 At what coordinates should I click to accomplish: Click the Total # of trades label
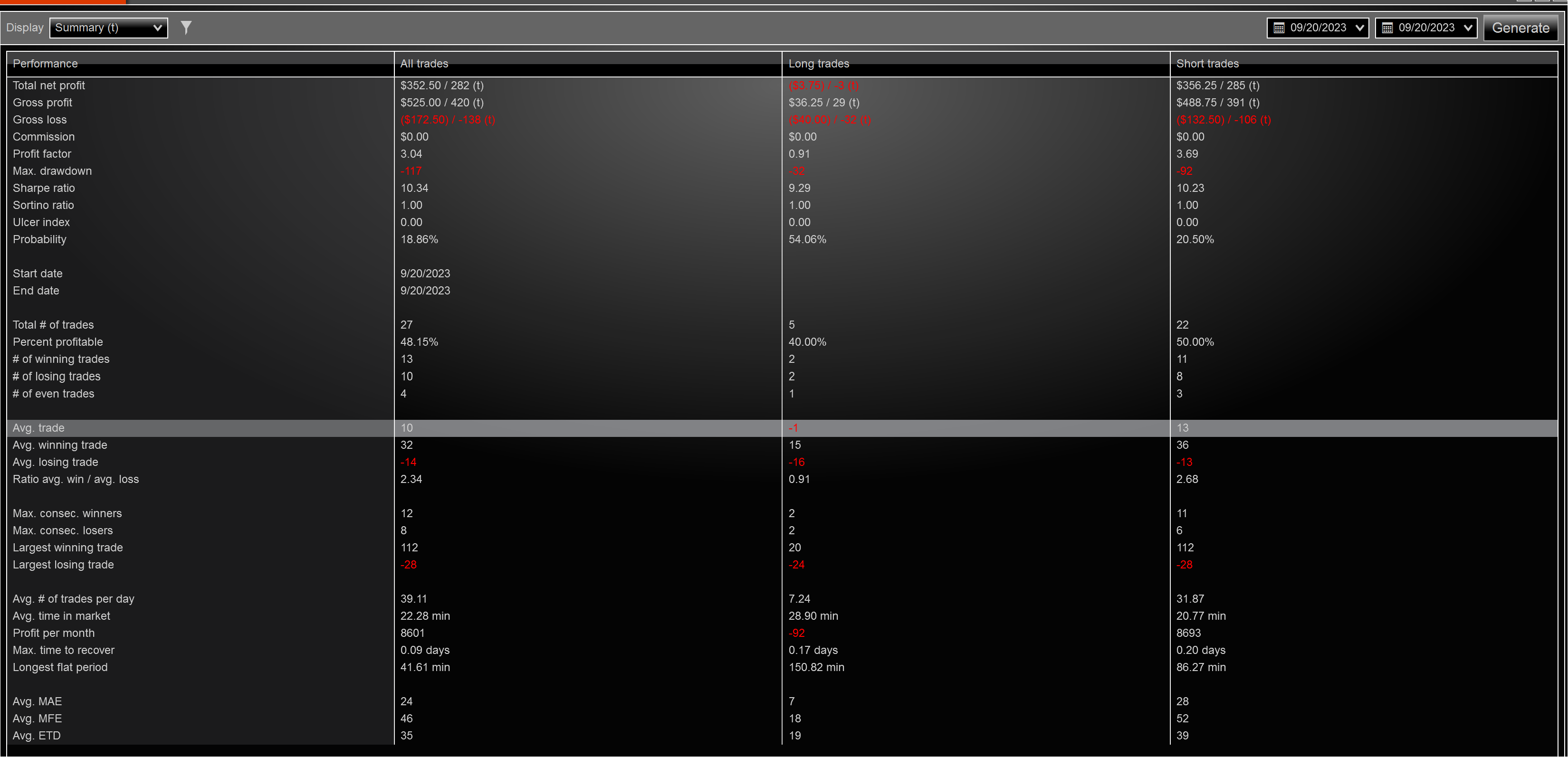click(53, 325)
